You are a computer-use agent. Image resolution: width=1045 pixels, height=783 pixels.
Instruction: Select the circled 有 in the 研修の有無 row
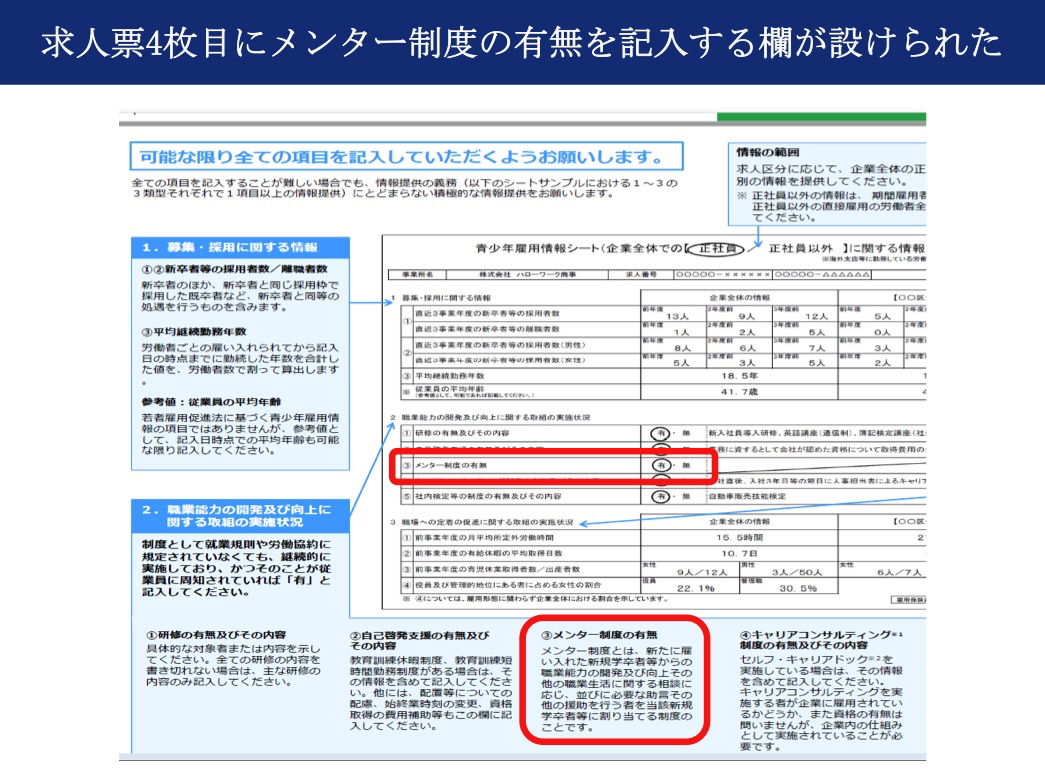click(660, 433)
